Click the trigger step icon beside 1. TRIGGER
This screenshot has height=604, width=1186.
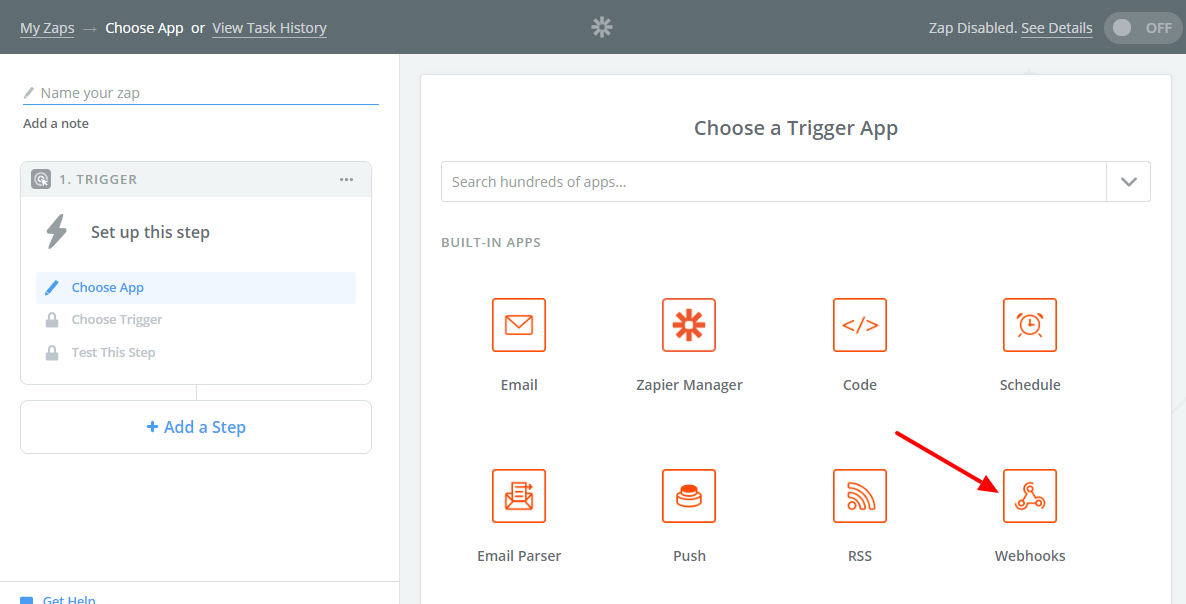click(x=41, y=179)
